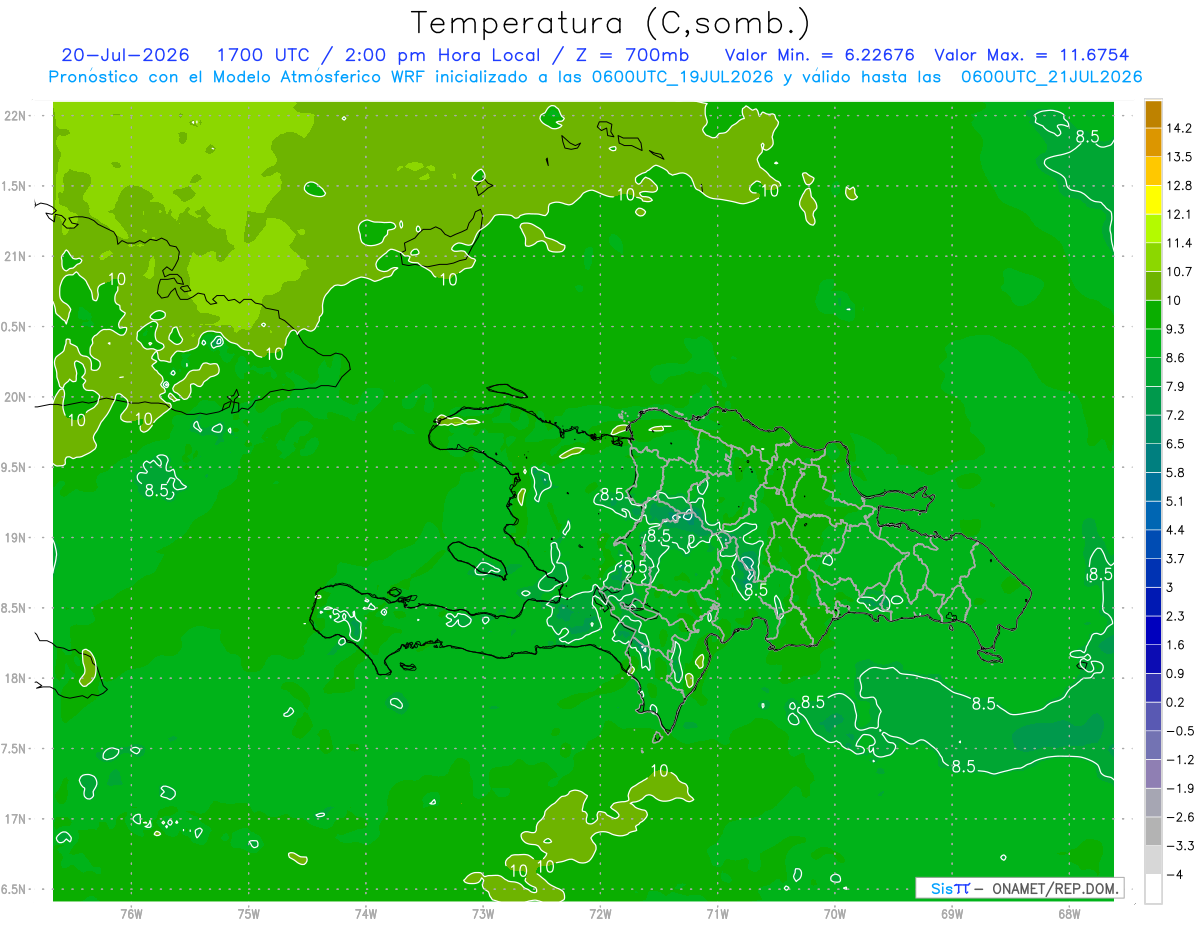Screen dimensions: 1200x927
Task: Click the '68W' longitude axis label
Action: tap(1069, 913)
